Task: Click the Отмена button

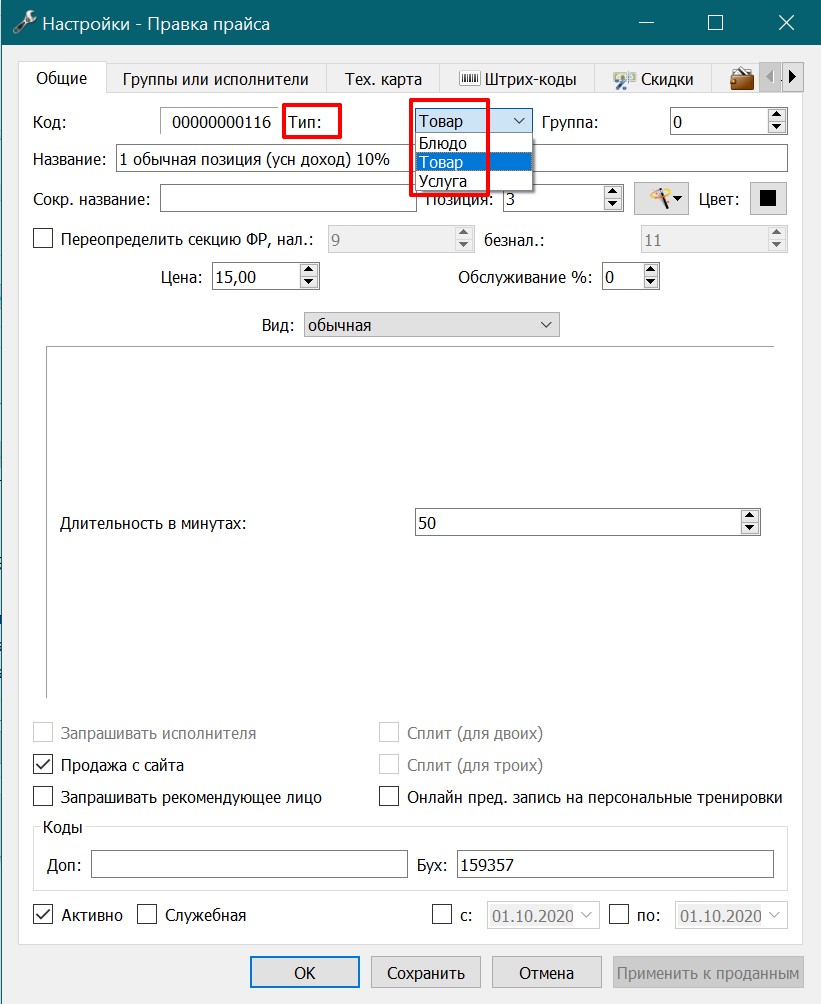Action: (546, 973)
